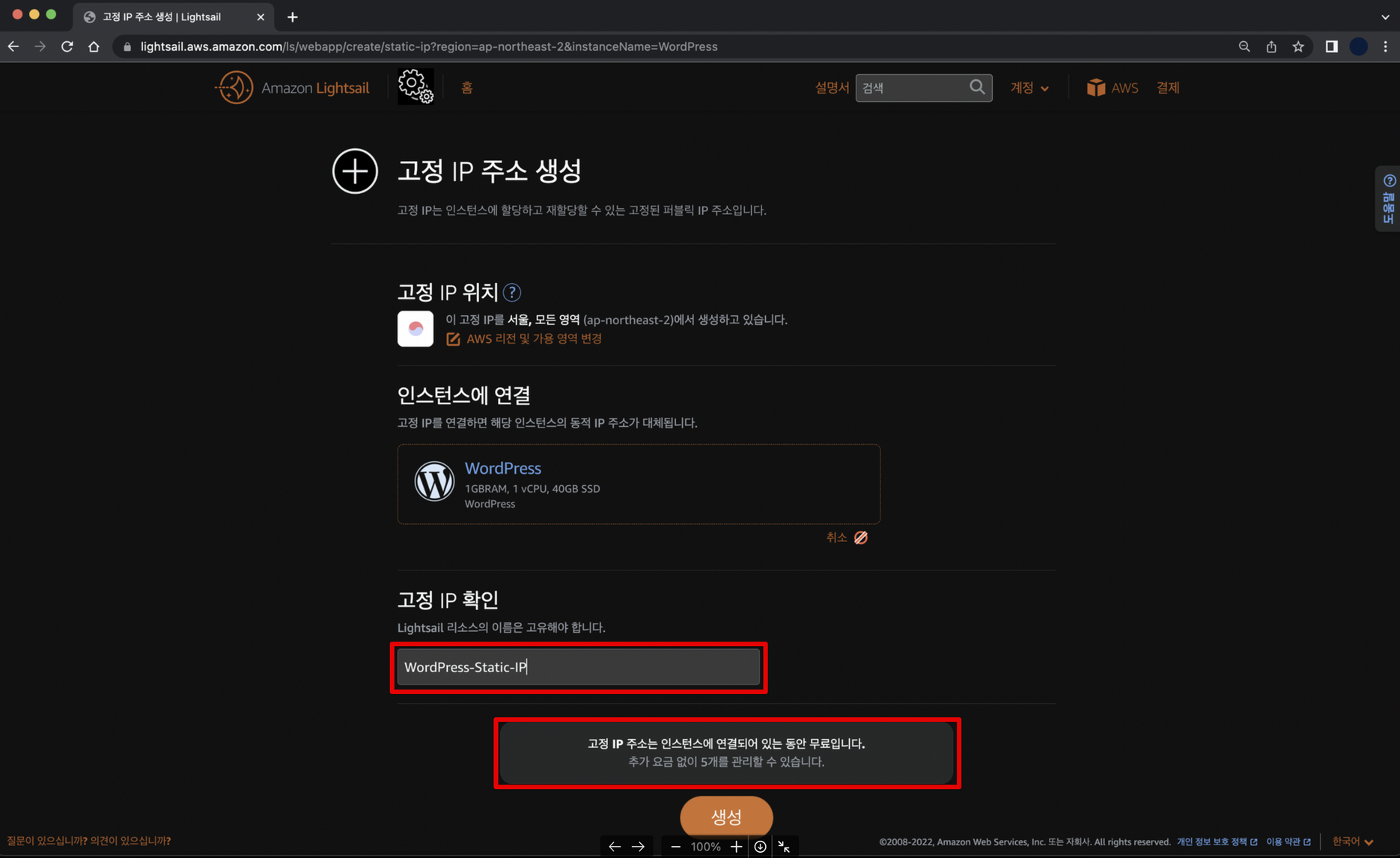Open the help side panel tab
1400x858 pixels.
pos(1388,199)
